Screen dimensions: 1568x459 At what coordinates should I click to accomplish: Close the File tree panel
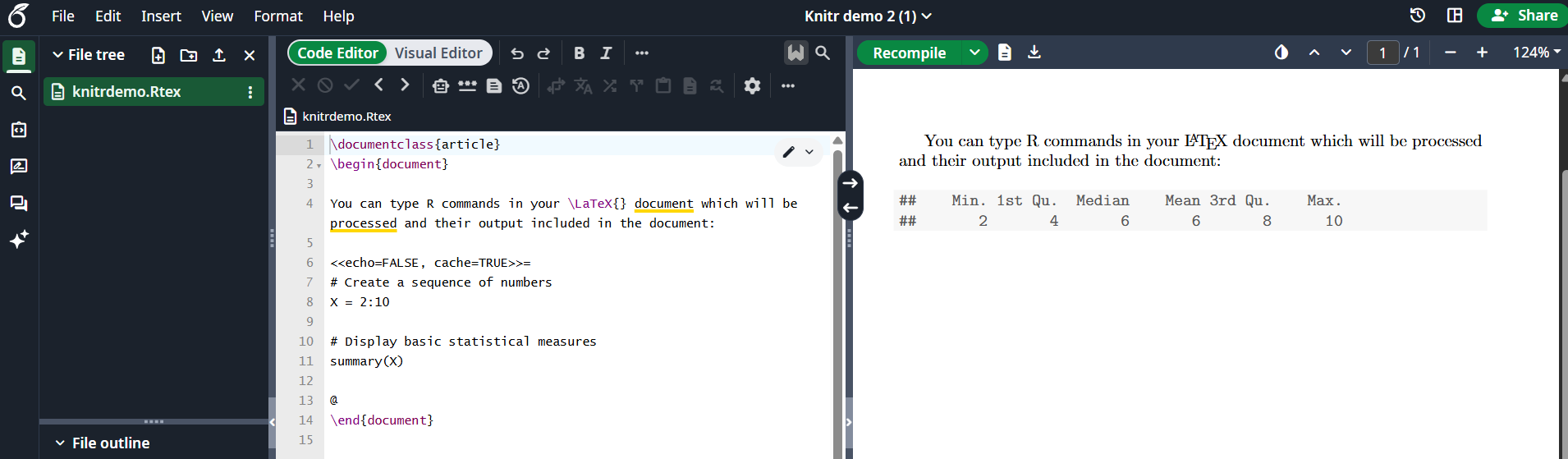[250, 55]
